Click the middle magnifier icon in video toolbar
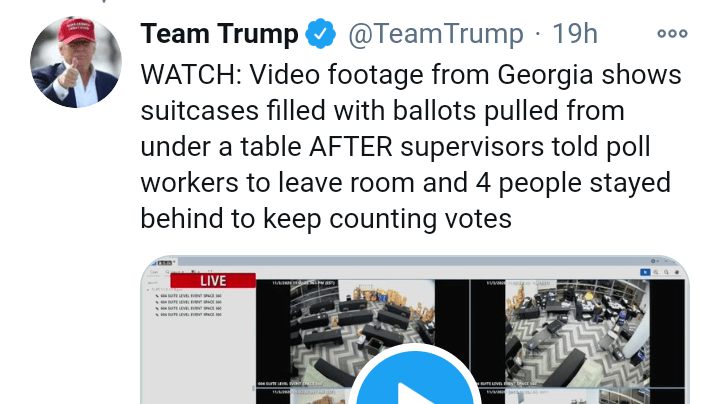The image size is (720, 404). point(666,272)
